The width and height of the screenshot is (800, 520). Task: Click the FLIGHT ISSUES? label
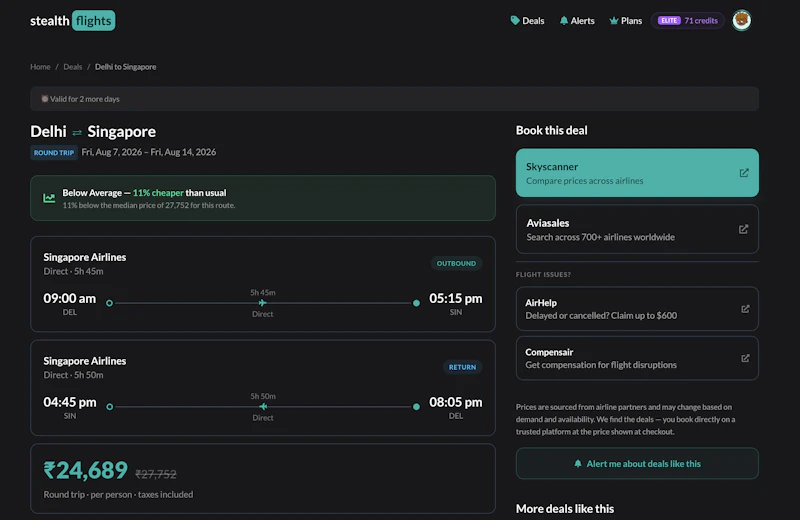tap(543, 275)
